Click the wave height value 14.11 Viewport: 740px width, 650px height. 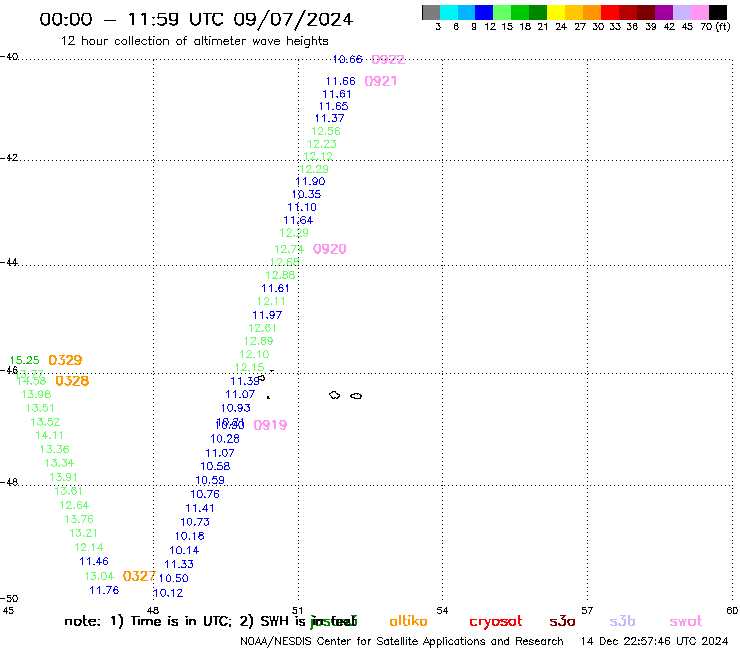pyautogui.click(x=49, y=435)
